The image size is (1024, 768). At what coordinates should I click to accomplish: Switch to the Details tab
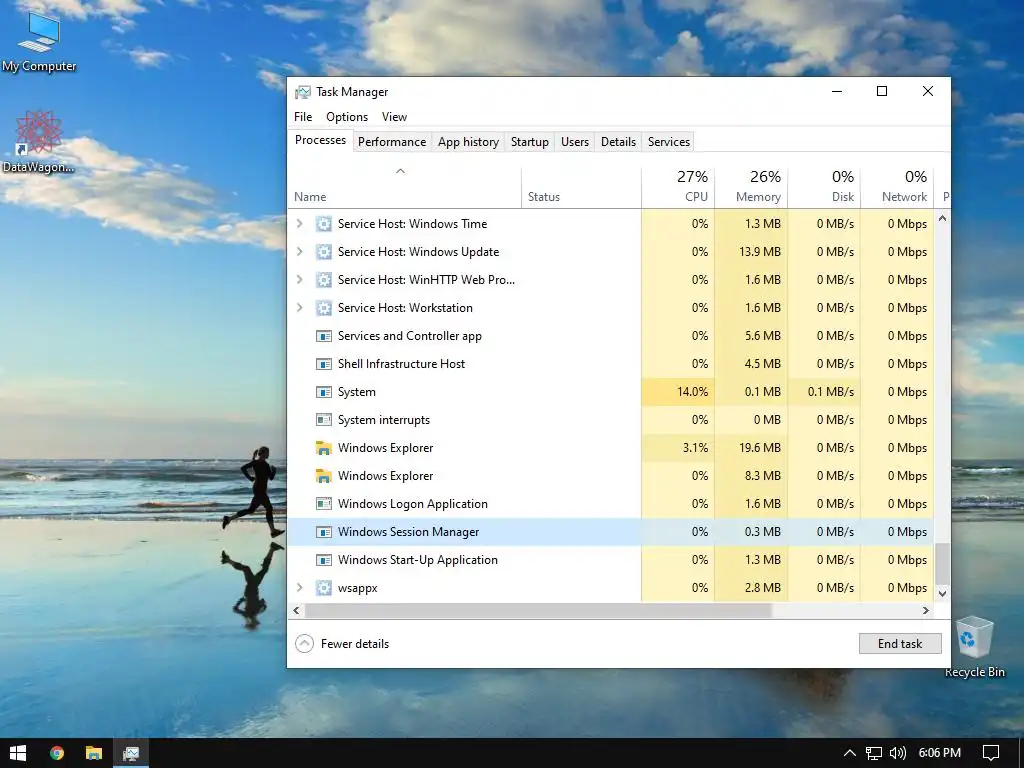pyautogui.click(x=618, y=142)
